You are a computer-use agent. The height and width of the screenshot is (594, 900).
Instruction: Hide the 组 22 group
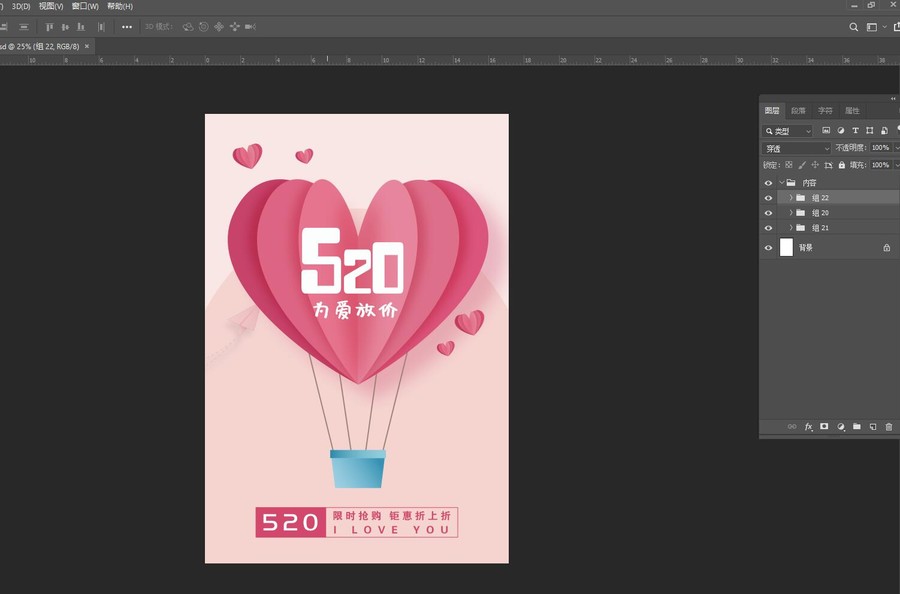pos(768,198)
